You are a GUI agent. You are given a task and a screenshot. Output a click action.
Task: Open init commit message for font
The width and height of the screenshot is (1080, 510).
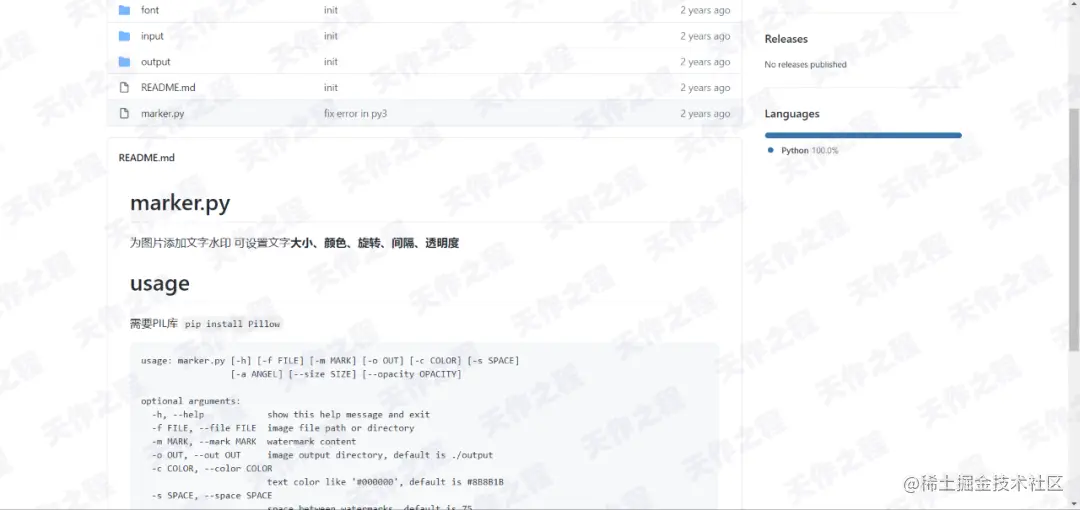(x=331, y=10)
